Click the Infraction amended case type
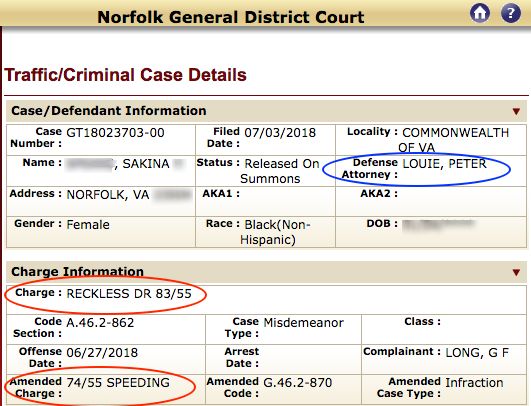Viewport: 531px width, 406px height. [x=474, y=383]
